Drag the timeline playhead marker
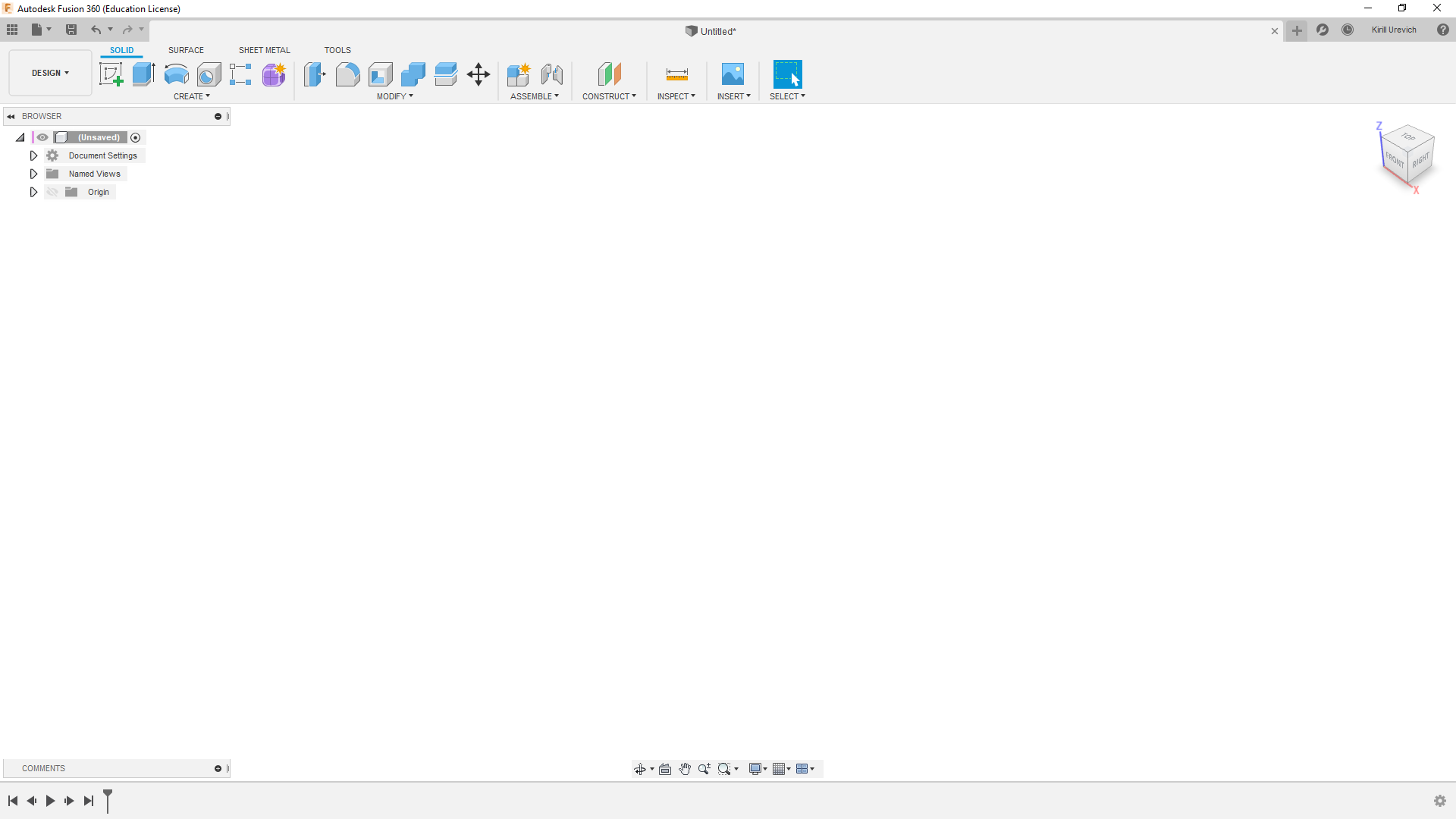1456x819 pixels. click(x=107, y=800)
